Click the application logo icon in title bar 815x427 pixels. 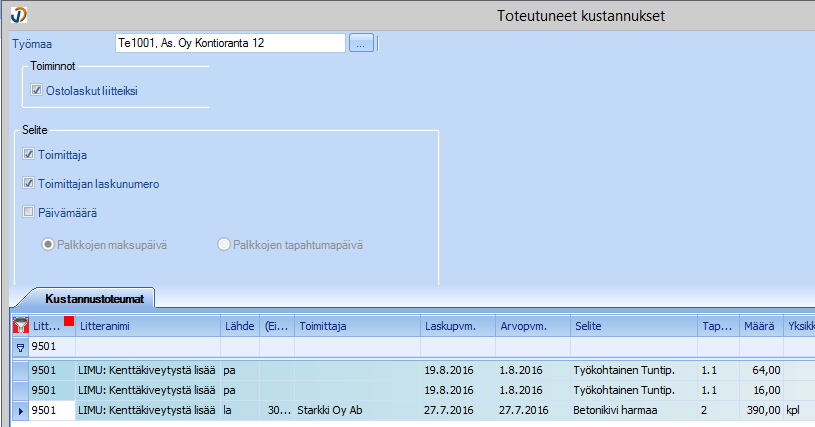click(15, 15)
